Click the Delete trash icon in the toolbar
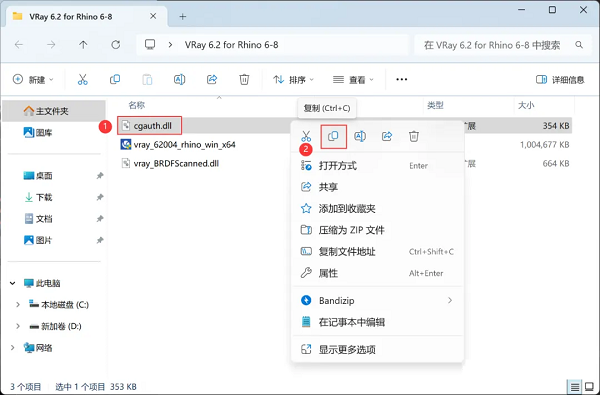The width and height of the screenshot is (600, 395). tap(244, 80)
